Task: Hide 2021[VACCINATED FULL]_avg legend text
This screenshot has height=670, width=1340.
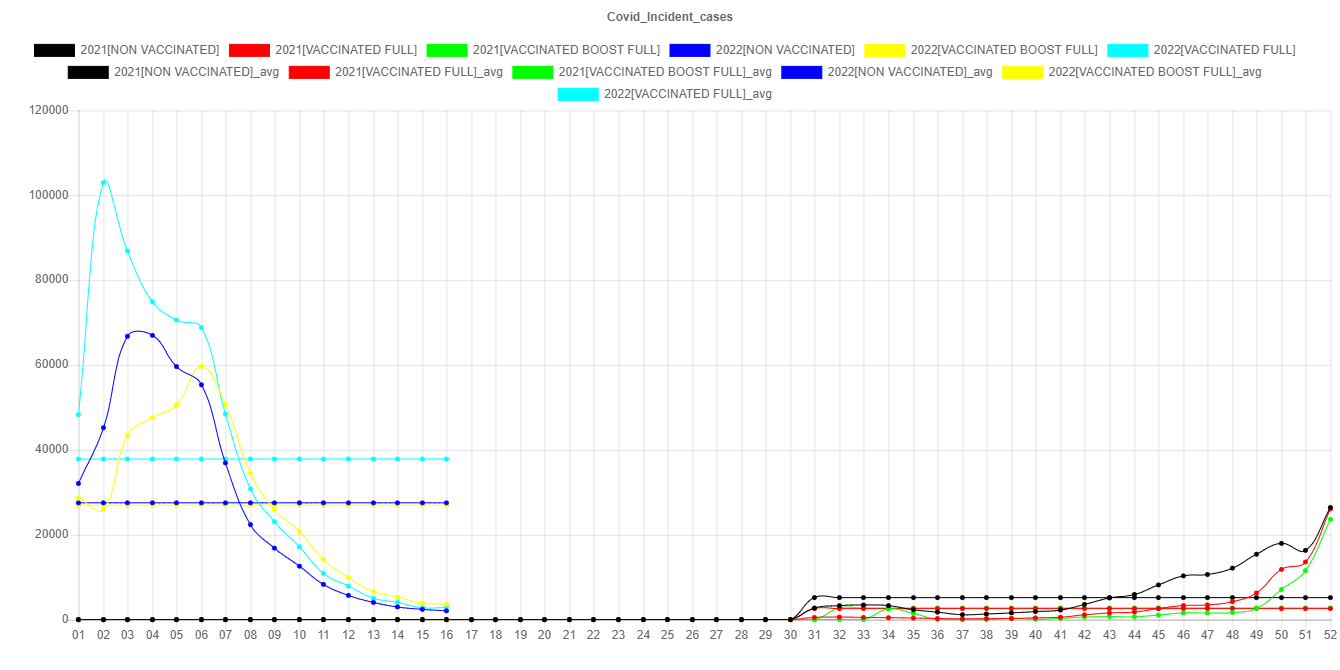Action: (x=419, y=72)
